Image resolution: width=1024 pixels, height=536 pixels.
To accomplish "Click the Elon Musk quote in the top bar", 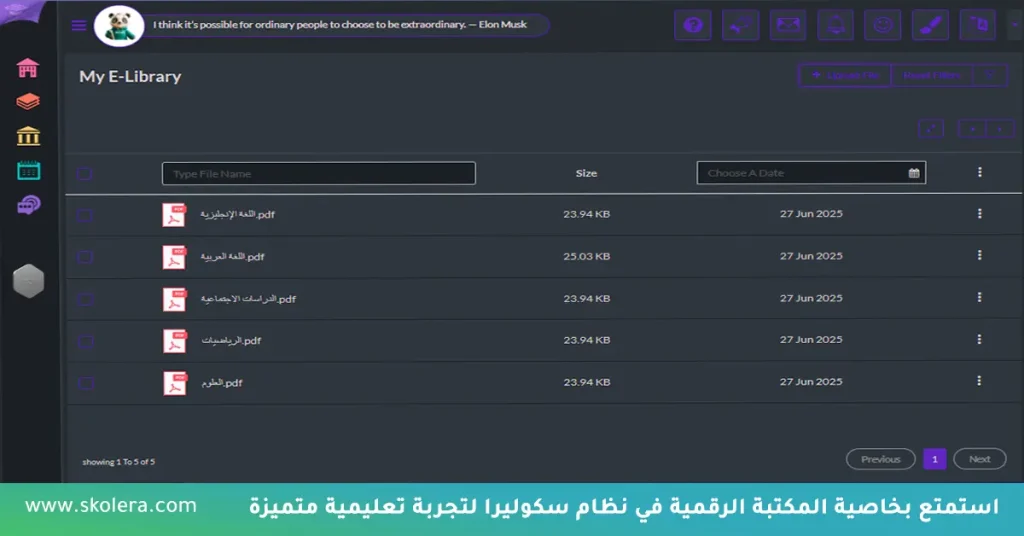I will 340,25.
